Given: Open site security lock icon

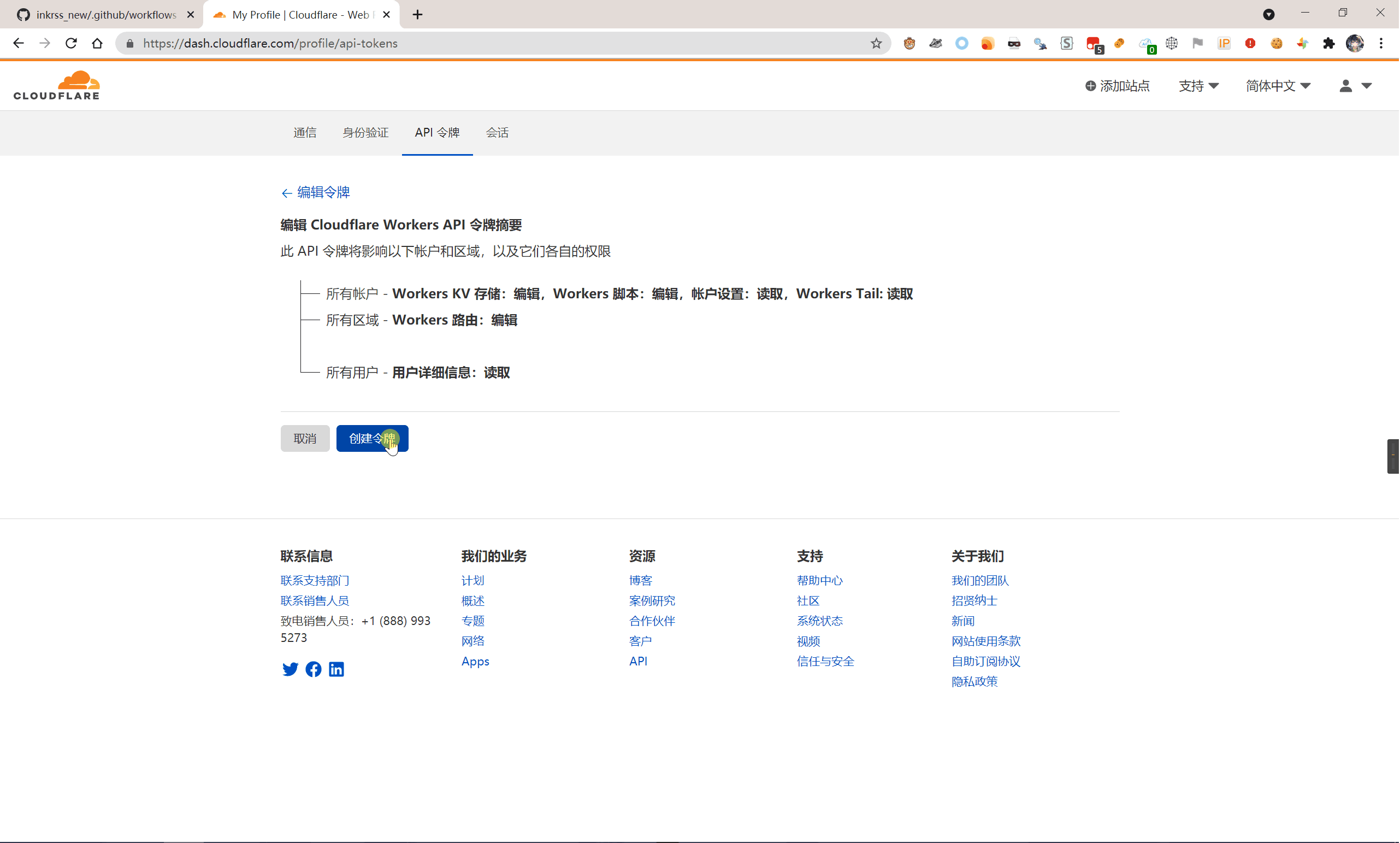Looking at the screenshot, I should pyautogui.click(x=130, y=43).
